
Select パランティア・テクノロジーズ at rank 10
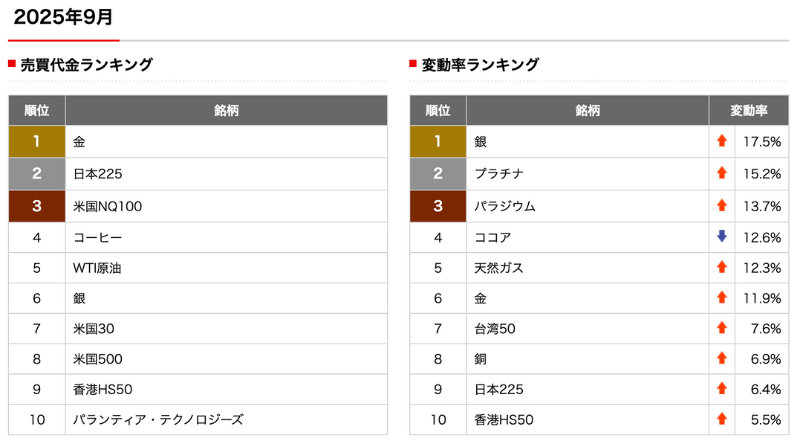tap(158, 419)
